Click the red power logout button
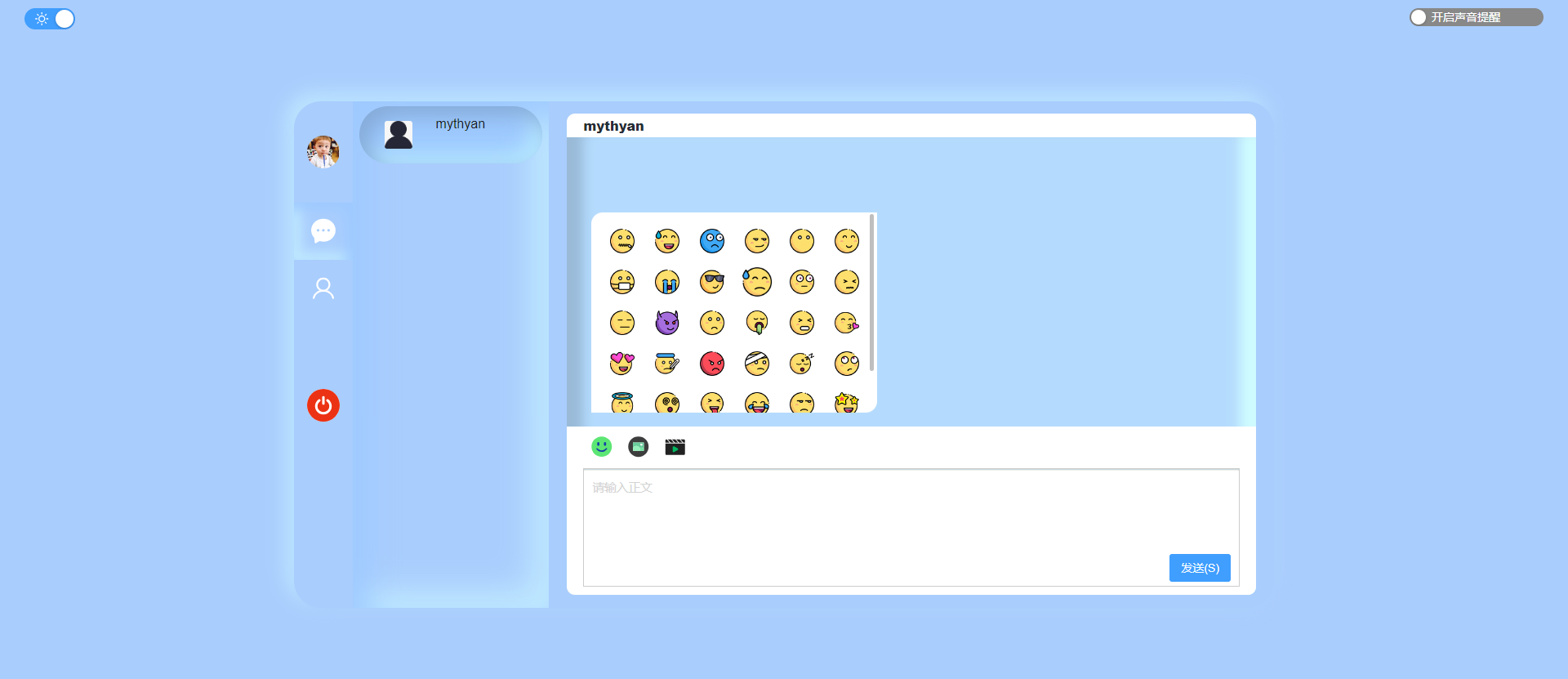 (323, 405)
